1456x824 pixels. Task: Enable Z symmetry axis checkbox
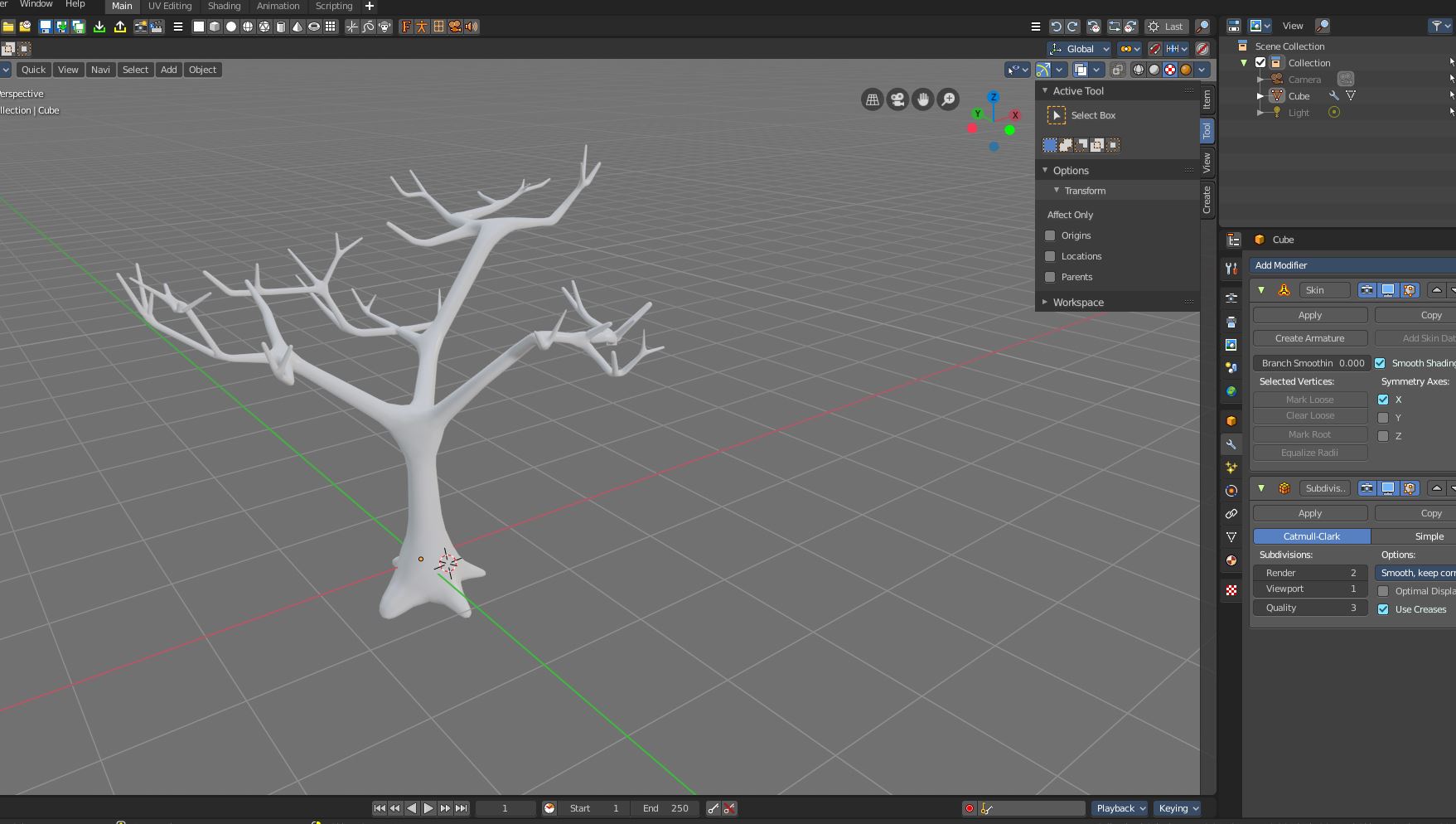1383,436
